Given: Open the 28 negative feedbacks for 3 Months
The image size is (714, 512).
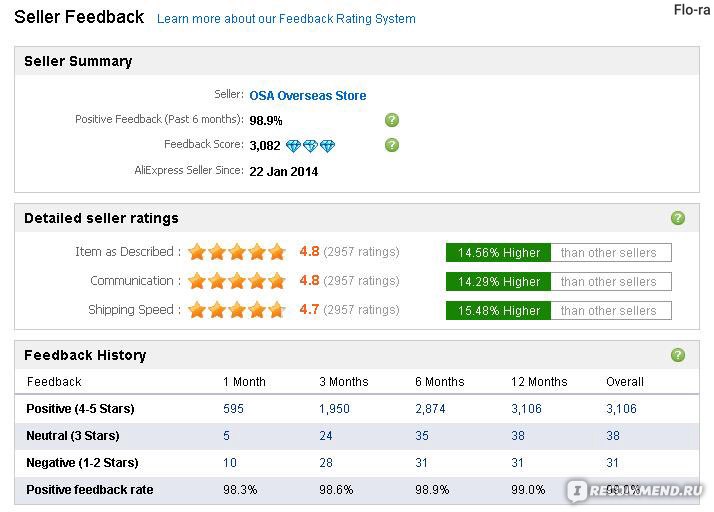Looking at the screenshot, I should tap(326, 463).
